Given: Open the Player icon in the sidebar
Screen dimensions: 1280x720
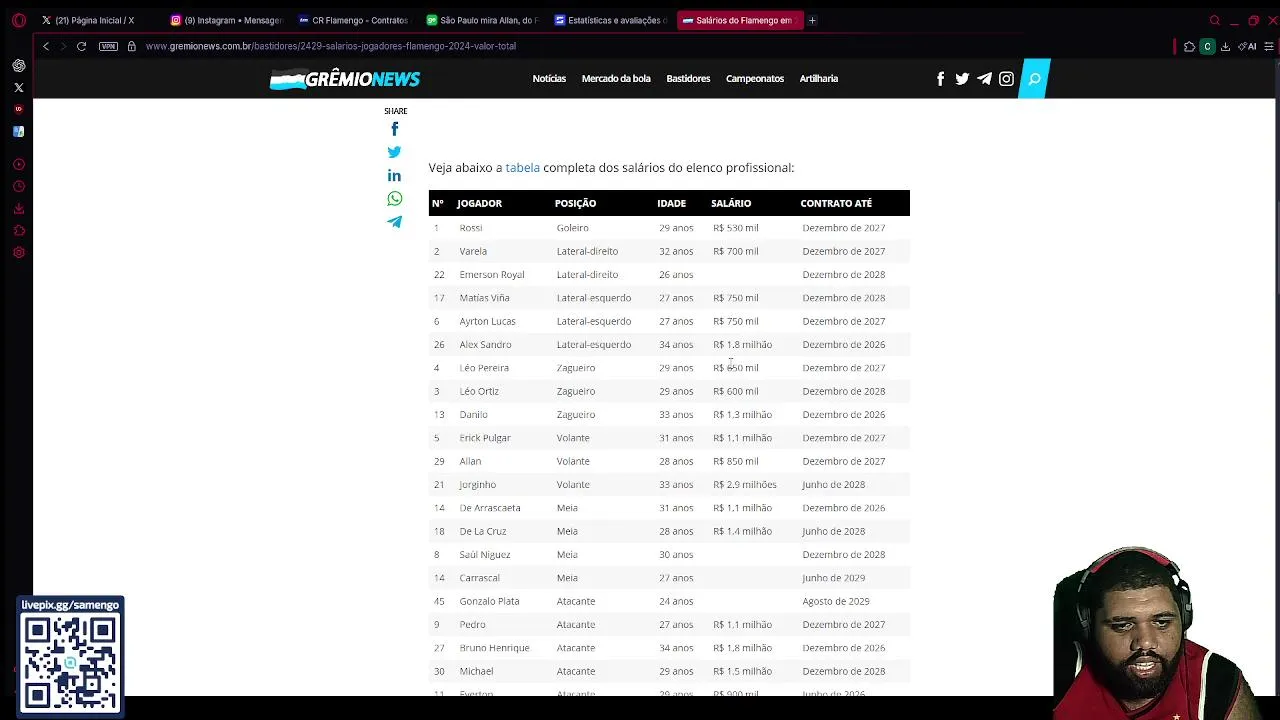Looking at the screenshot, I should 19,164.
